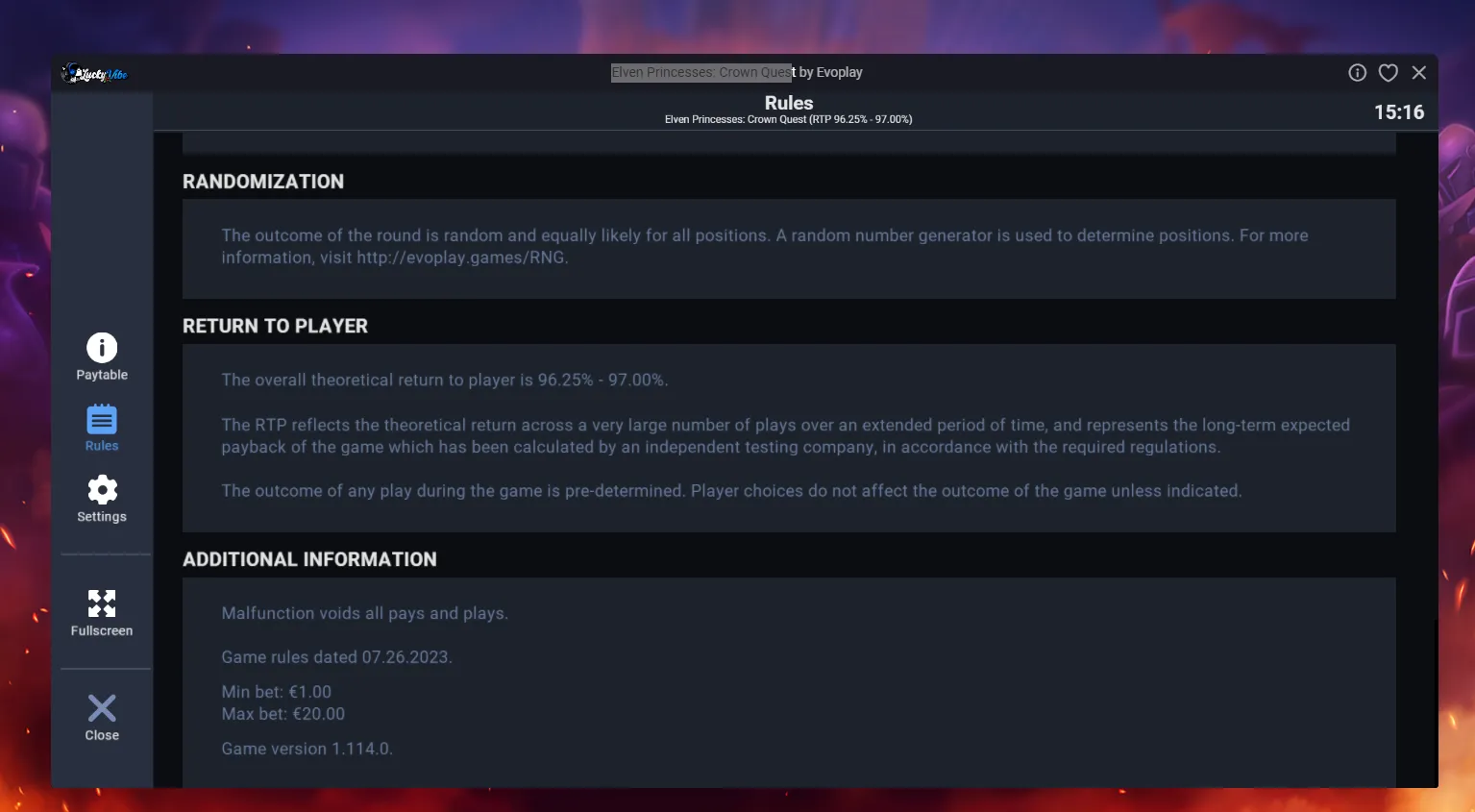Add game to favorites with heart icon
Screen dimensions: 1475x812
[x=1388, y=73]
